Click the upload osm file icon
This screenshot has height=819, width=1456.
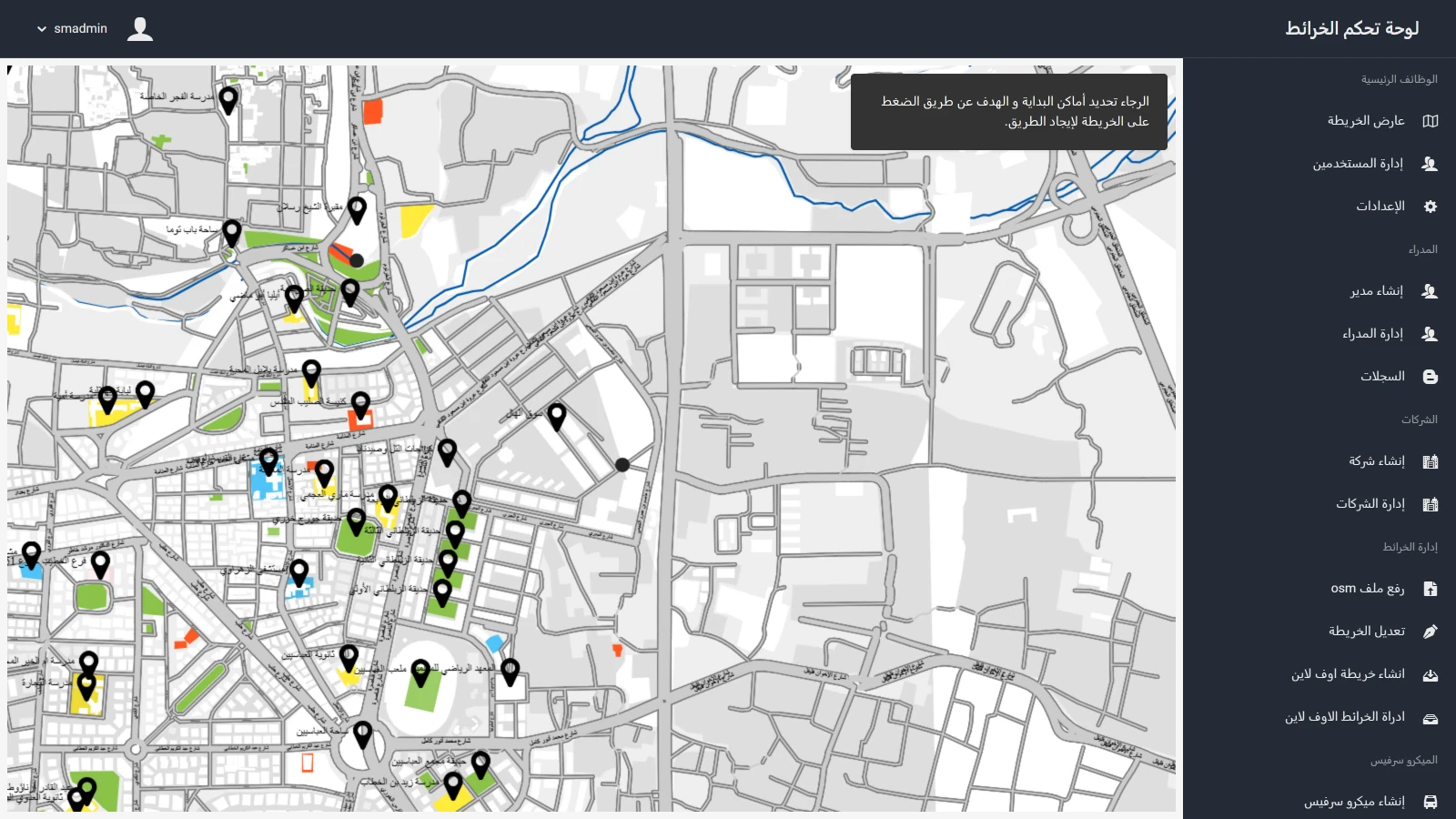pyautogui.click(x=1431, y=589)
